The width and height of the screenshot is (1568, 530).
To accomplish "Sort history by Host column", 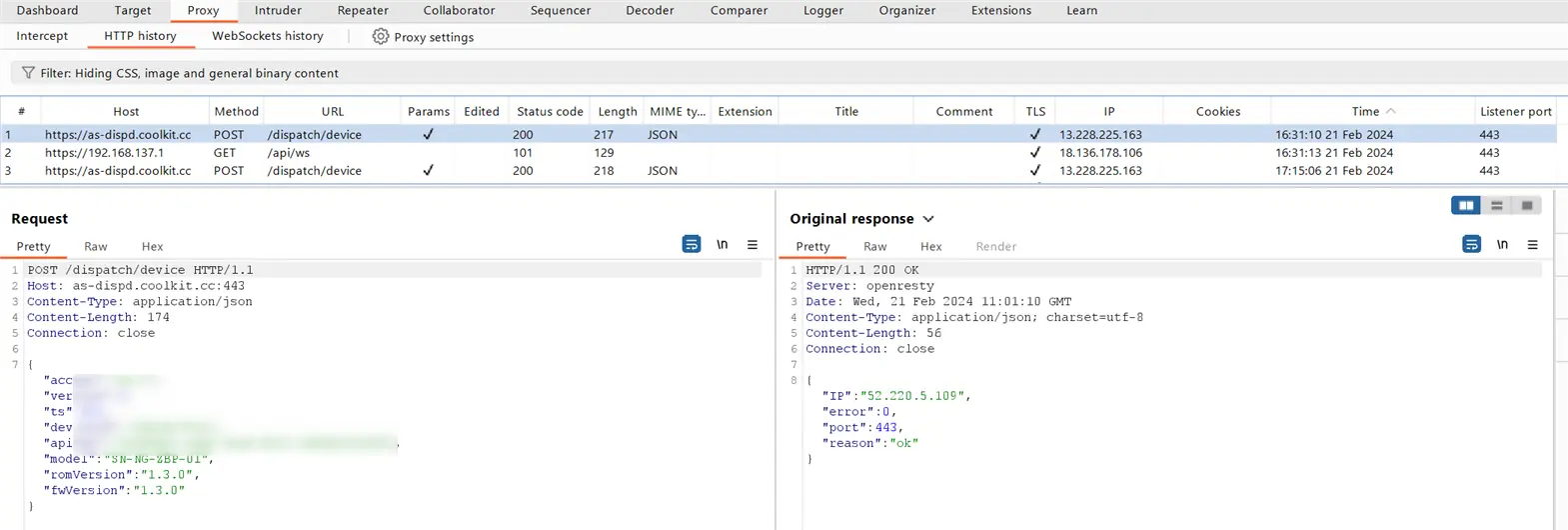I will (x=126, y=111).
